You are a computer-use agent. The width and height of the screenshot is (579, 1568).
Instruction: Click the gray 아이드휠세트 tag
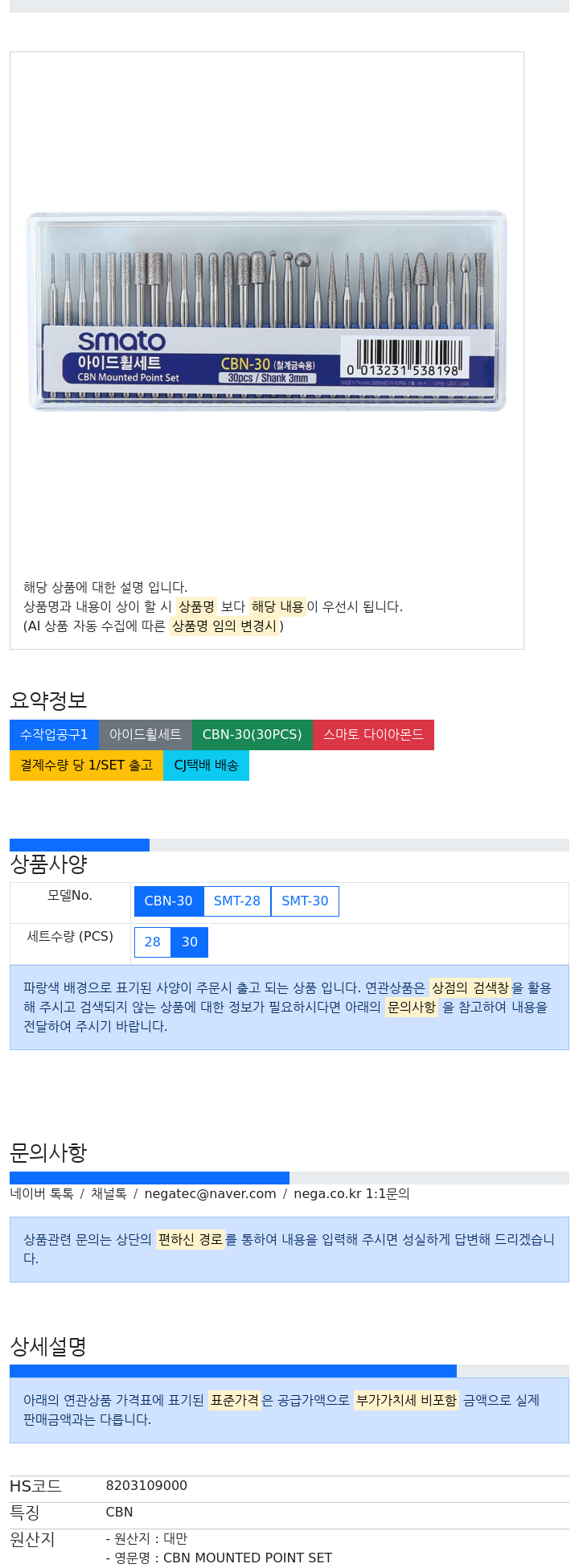tap(146, 735)
